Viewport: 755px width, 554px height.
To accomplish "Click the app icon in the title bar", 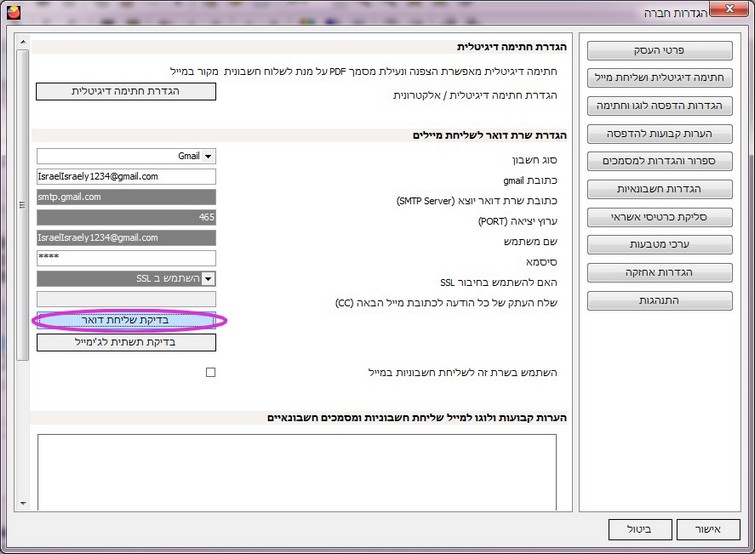I will pos(13,13).
